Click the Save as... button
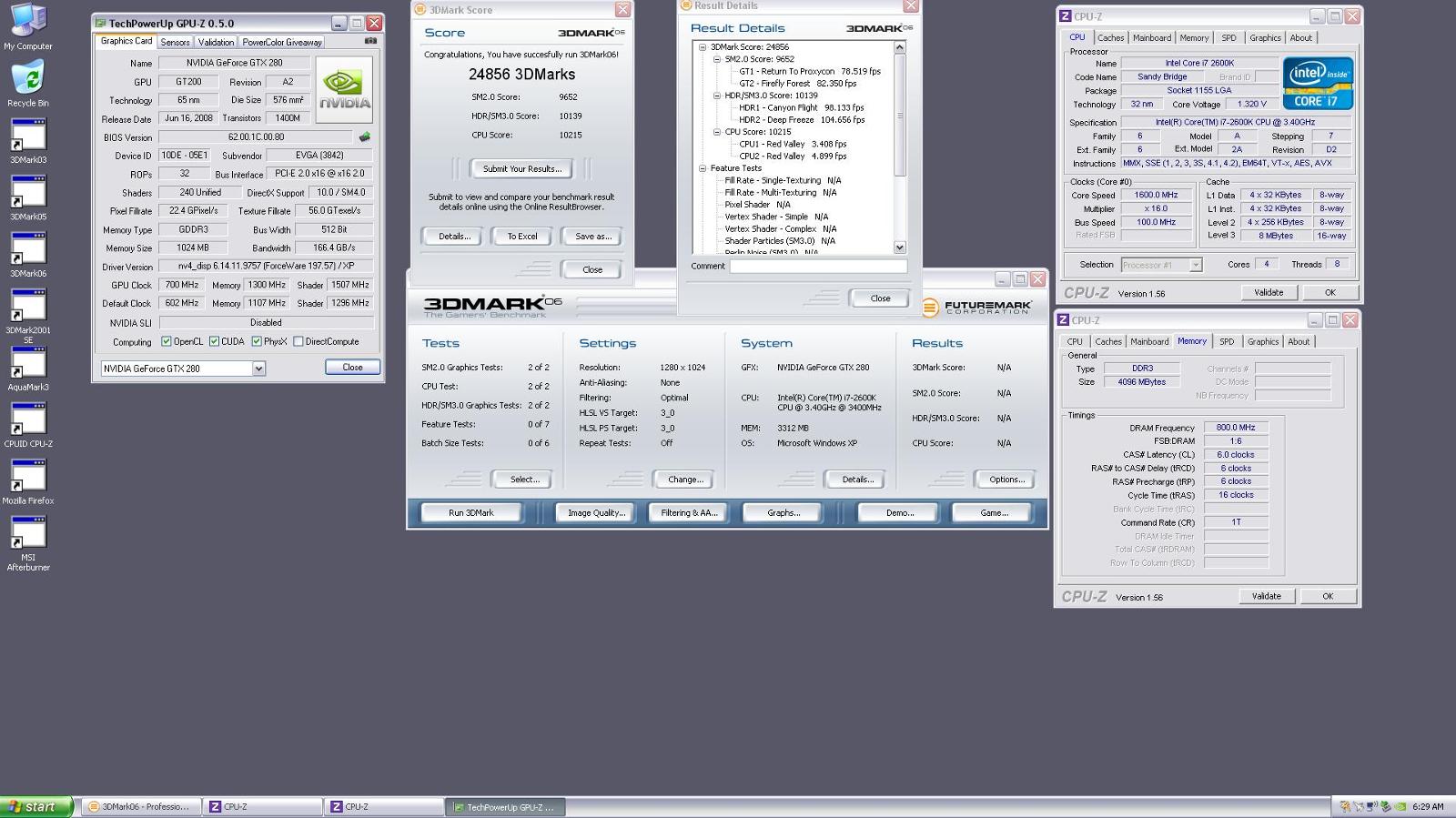Screen dimensions: 1456x818 tap(593, 237)
